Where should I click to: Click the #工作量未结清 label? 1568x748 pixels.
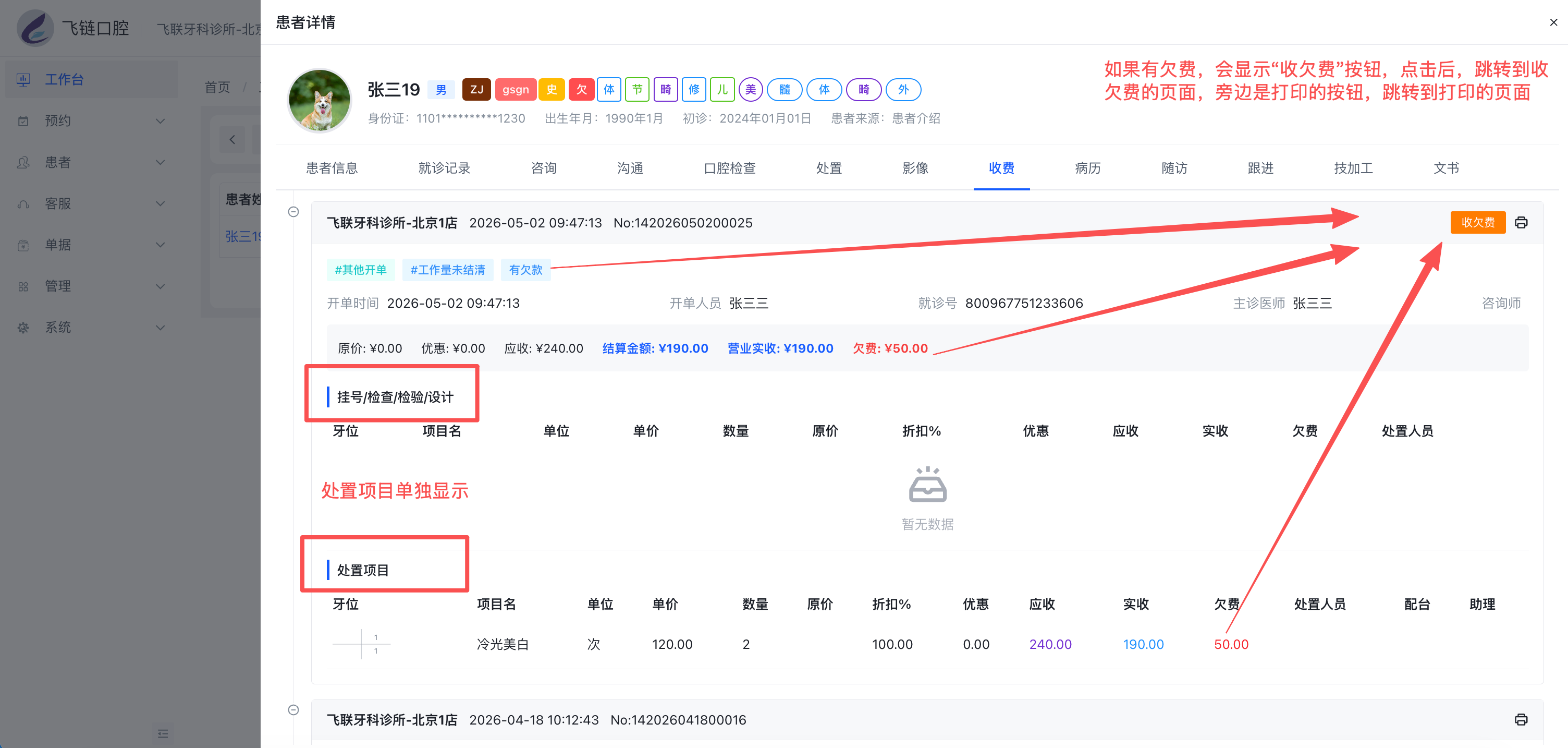[x=447, y=270]
